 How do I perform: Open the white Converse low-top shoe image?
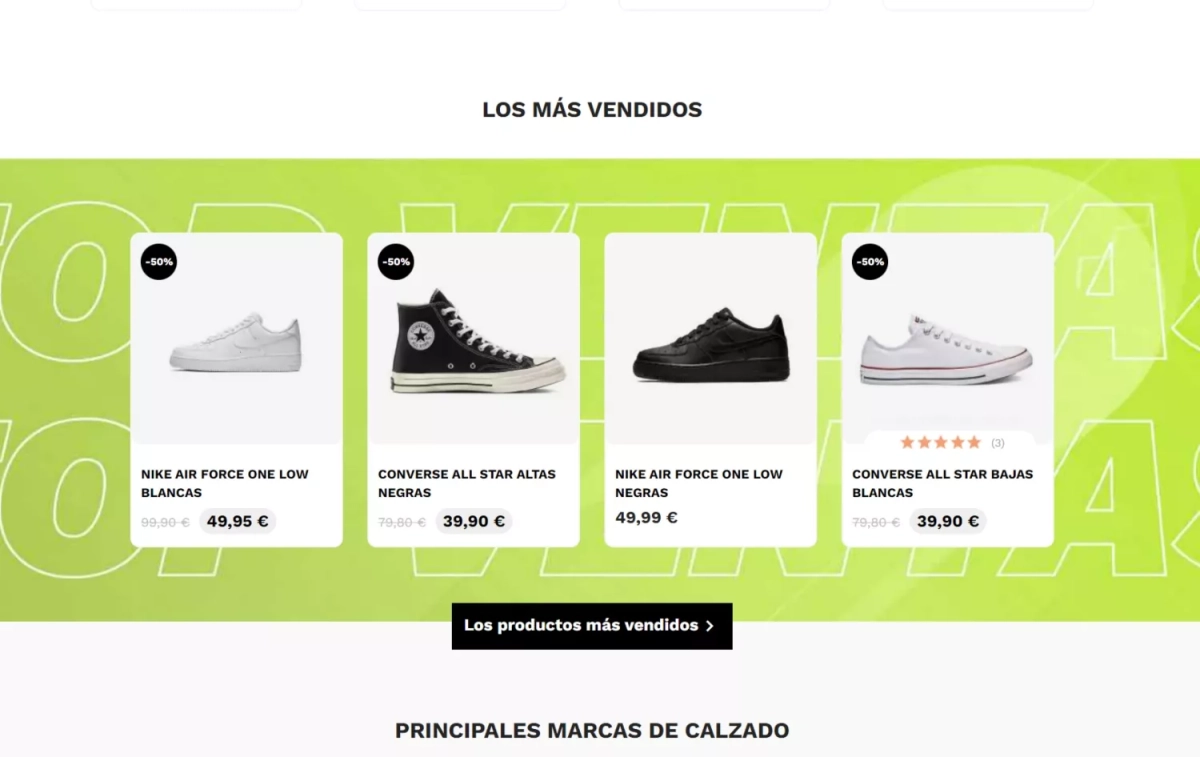946,350
